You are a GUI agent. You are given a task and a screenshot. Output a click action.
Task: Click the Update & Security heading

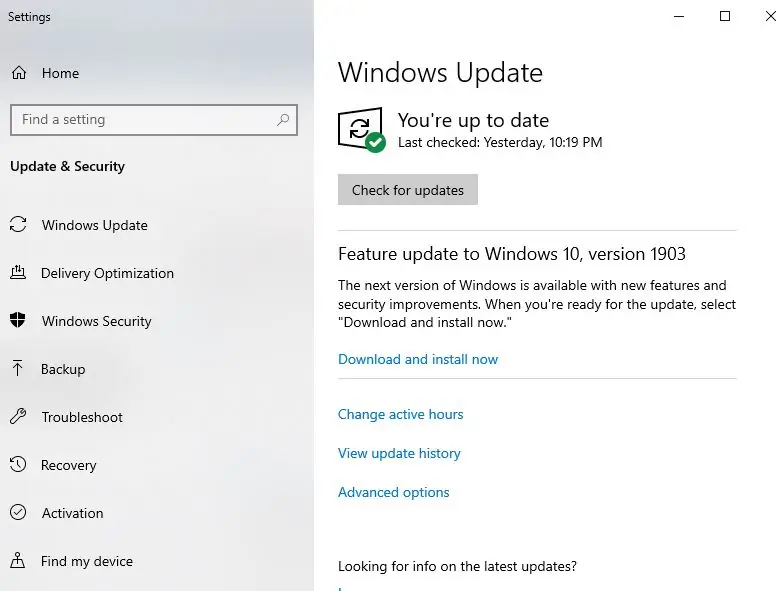[x=67, y=166]
